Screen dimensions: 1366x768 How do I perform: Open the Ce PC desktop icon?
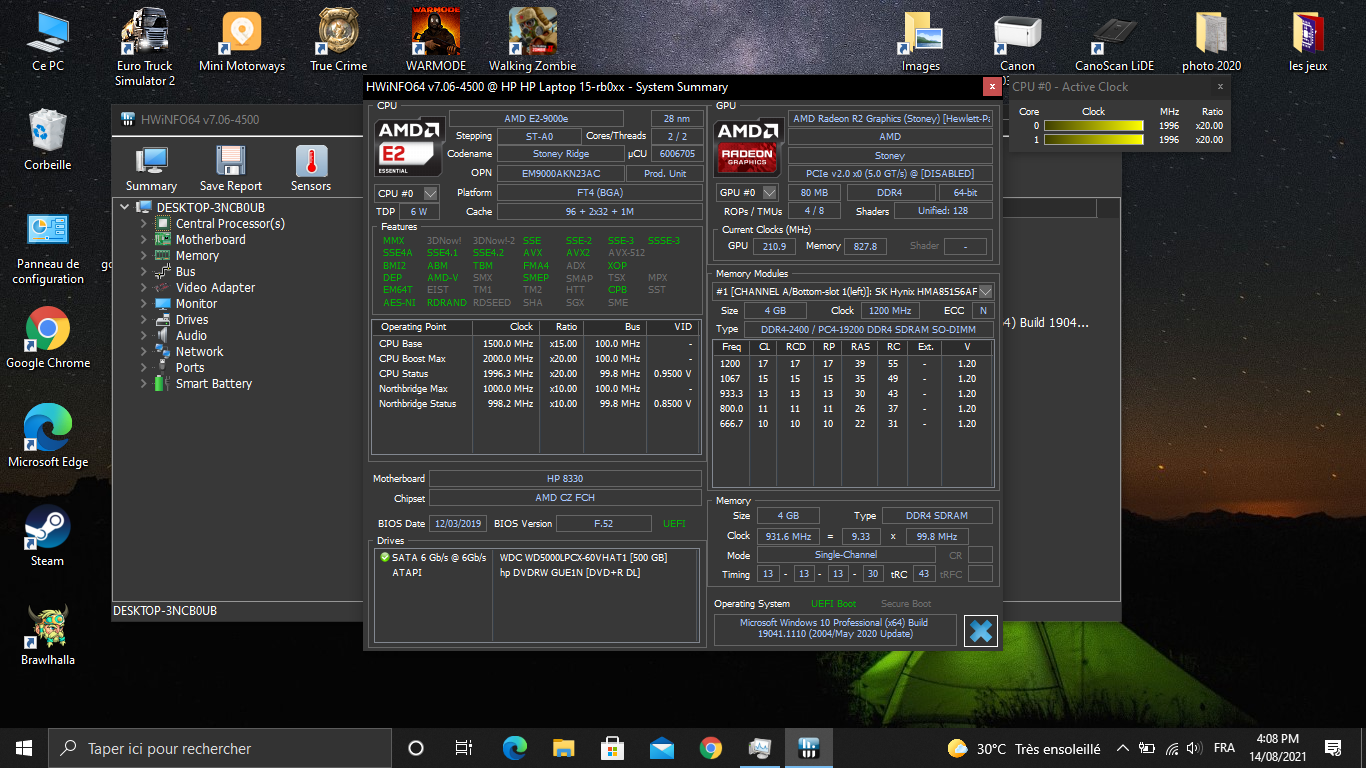(48, 42)
